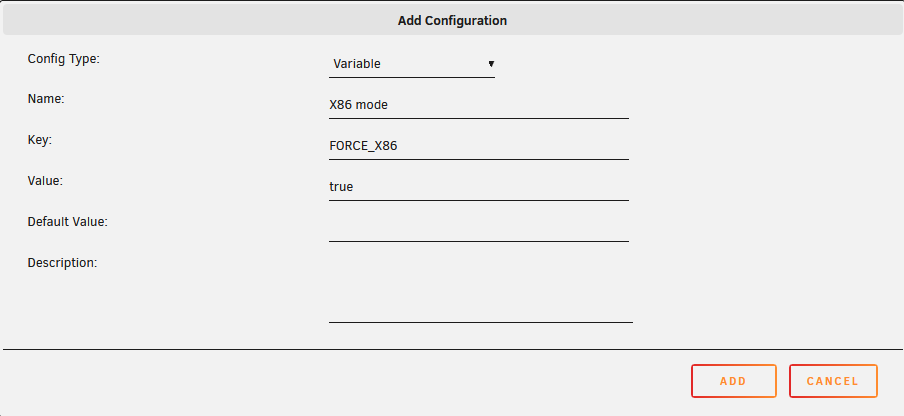Click the Name label
Viewport: 904px width, 416px height.
click(x=46, y=99)
